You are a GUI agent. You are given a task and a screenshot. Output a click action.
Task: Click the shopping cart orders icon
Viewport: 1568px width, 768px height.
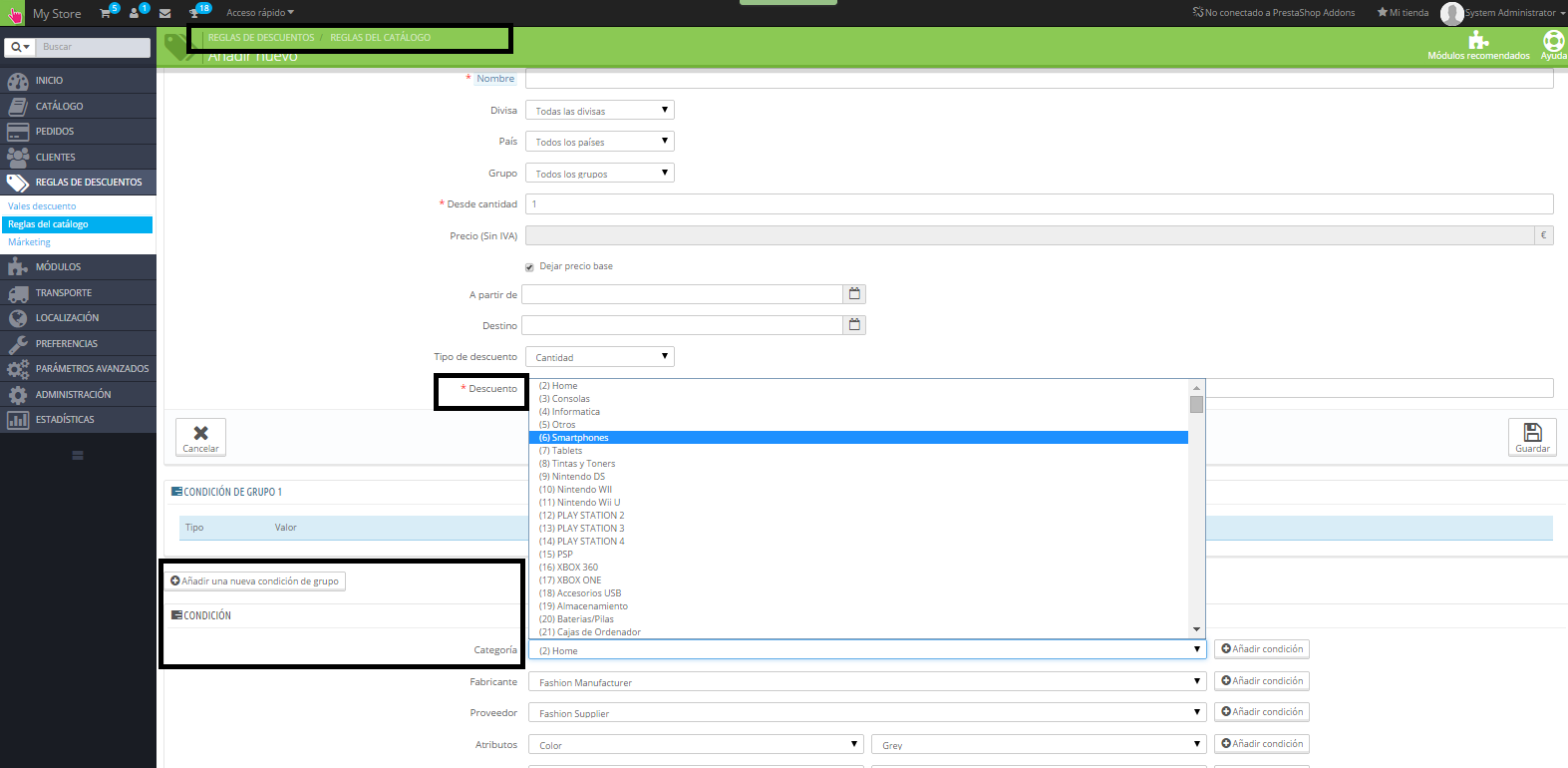(106, 13)
